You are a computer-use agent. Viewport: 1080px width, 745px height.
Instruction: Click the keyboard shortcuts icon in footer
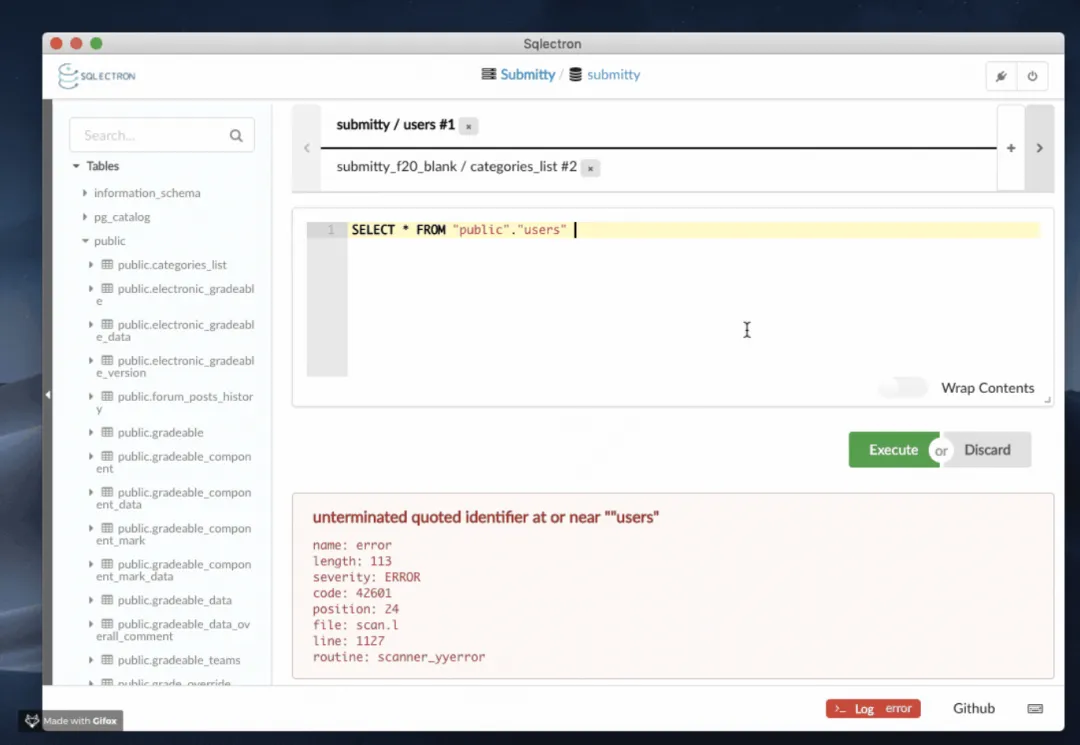coord(1035,709)
